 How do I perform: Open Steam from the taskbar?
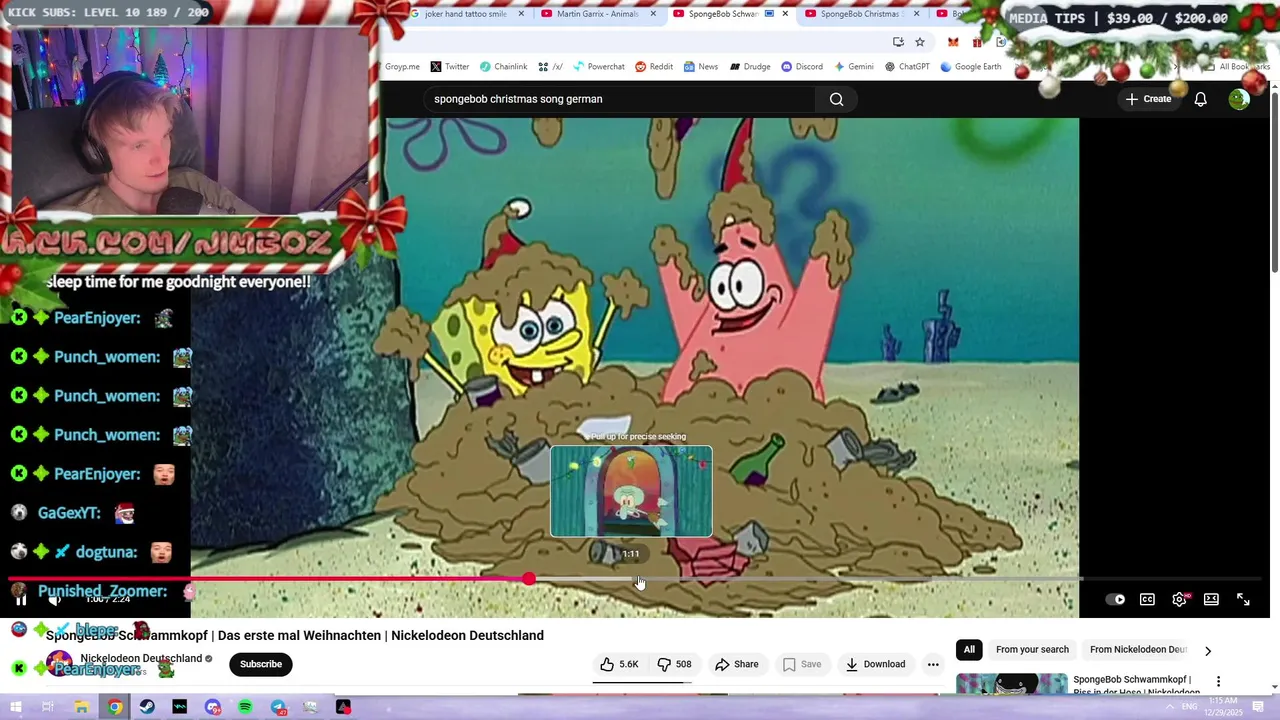coord(147,707)
